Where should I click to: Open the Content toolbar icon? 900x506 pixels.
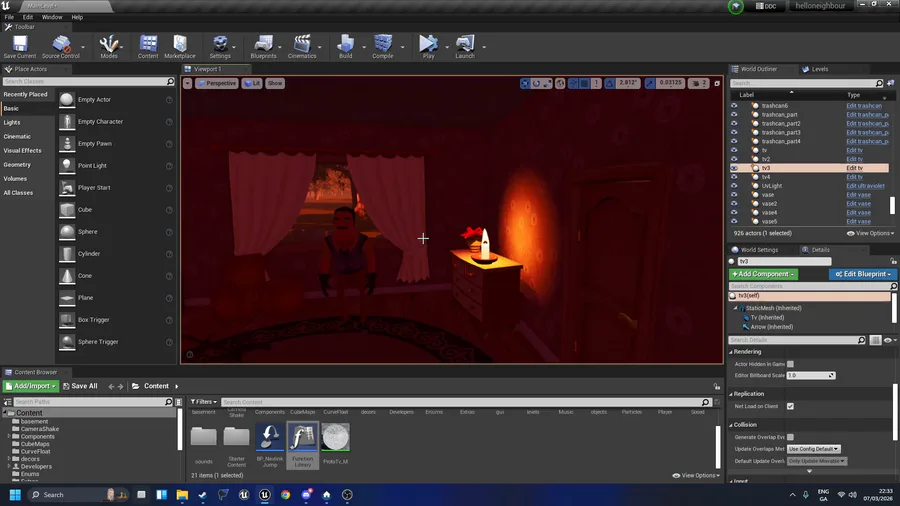pos(148,46)
